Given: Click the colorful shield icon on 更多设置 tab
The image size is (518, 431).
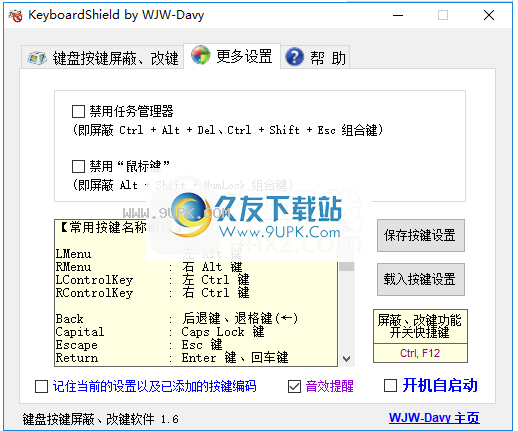Looking at the screenshot, I should 201,55.
